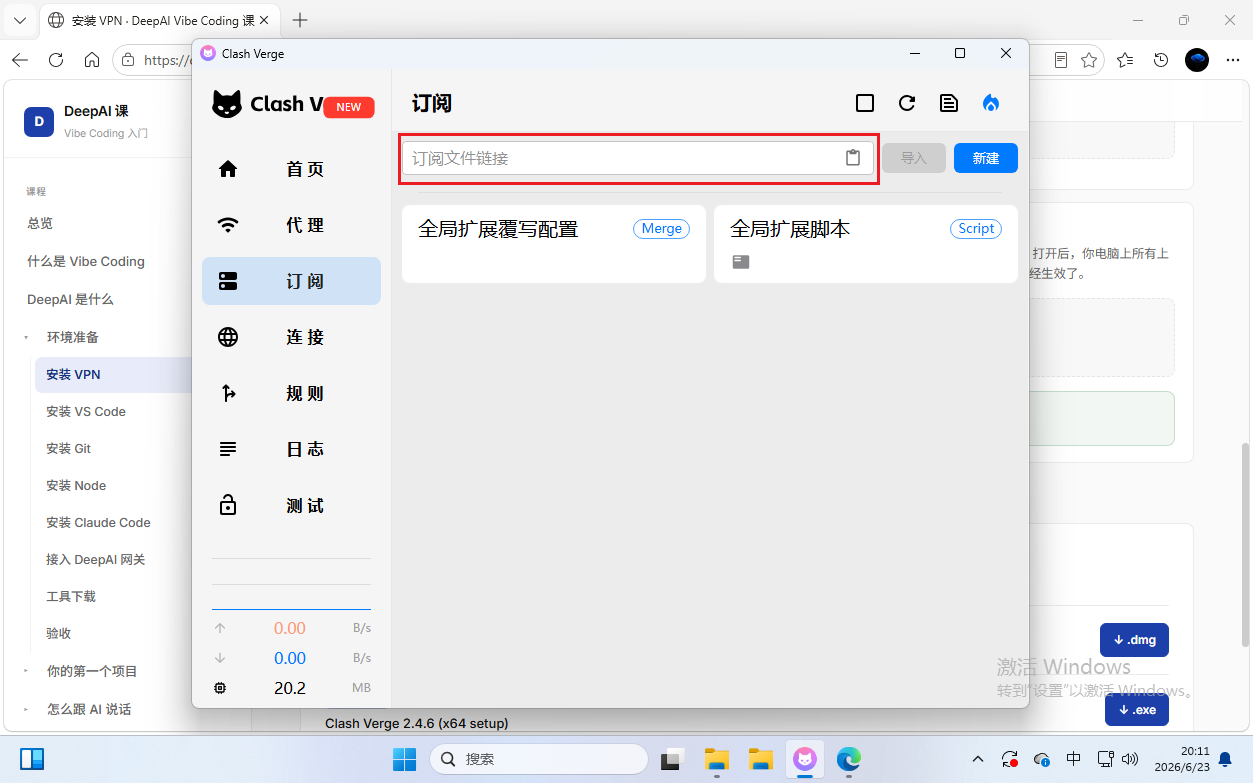This screenshot has width=1253, height=783.
Task: Open the 安装 Git lesson
Action: 68,448
